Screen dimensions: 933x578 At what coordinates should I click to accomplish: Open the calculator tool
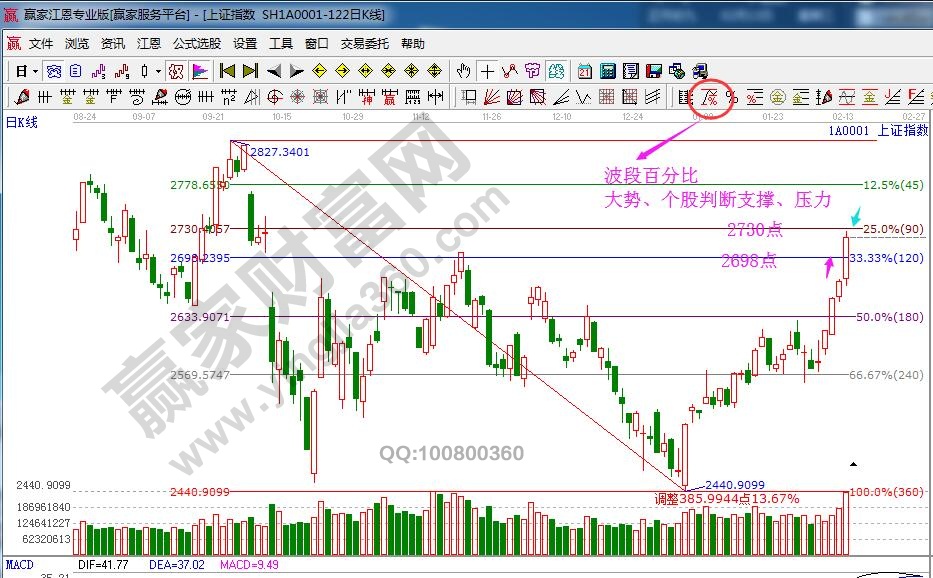click(607, 71)
